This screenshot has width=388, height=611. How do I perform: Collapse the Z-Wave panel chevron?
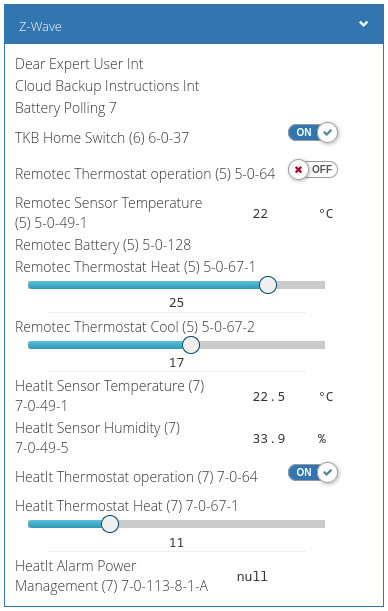click(363, 24)
